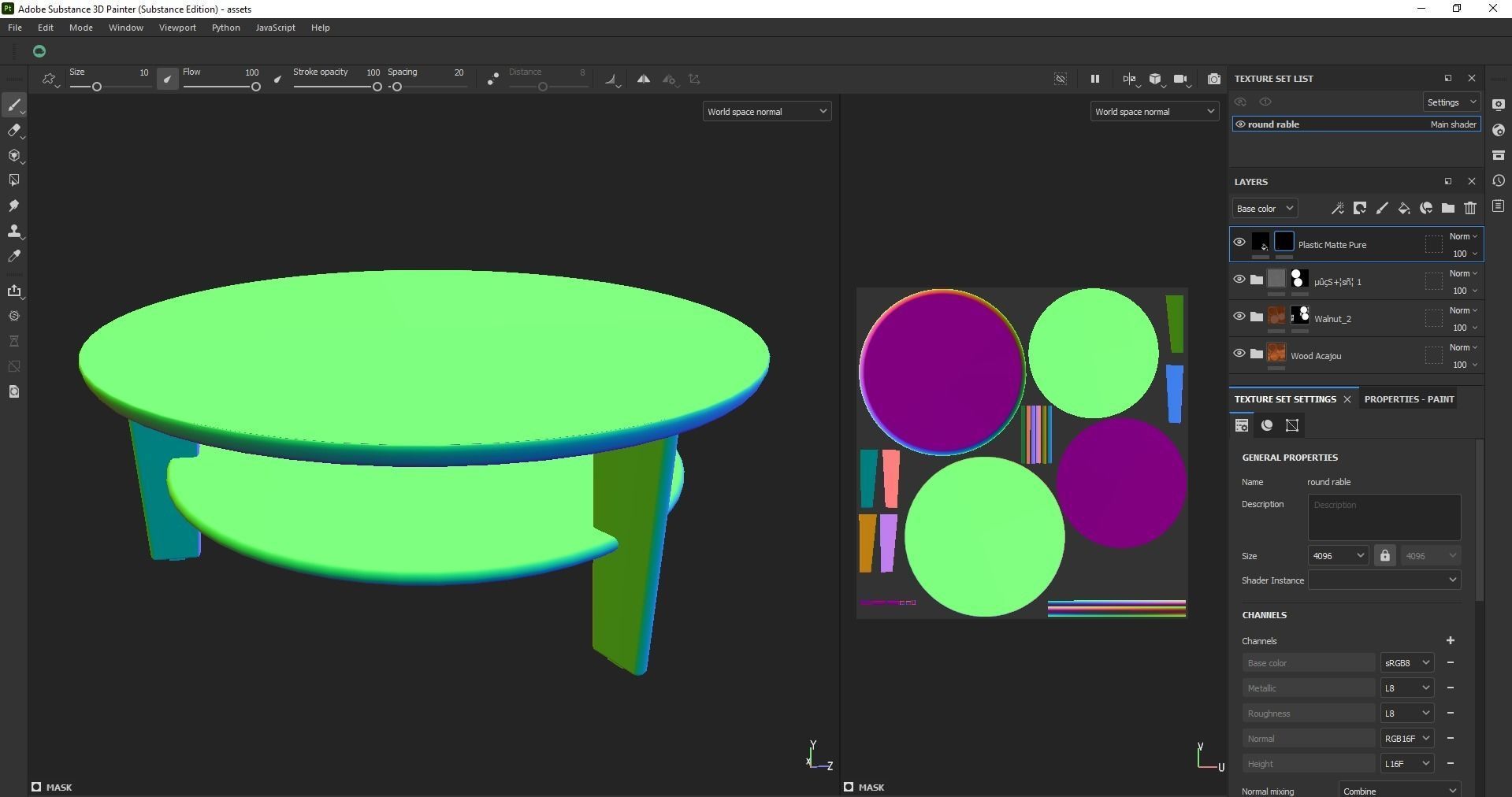
Task: Open the Python menu
Action: tap(225, 27)
